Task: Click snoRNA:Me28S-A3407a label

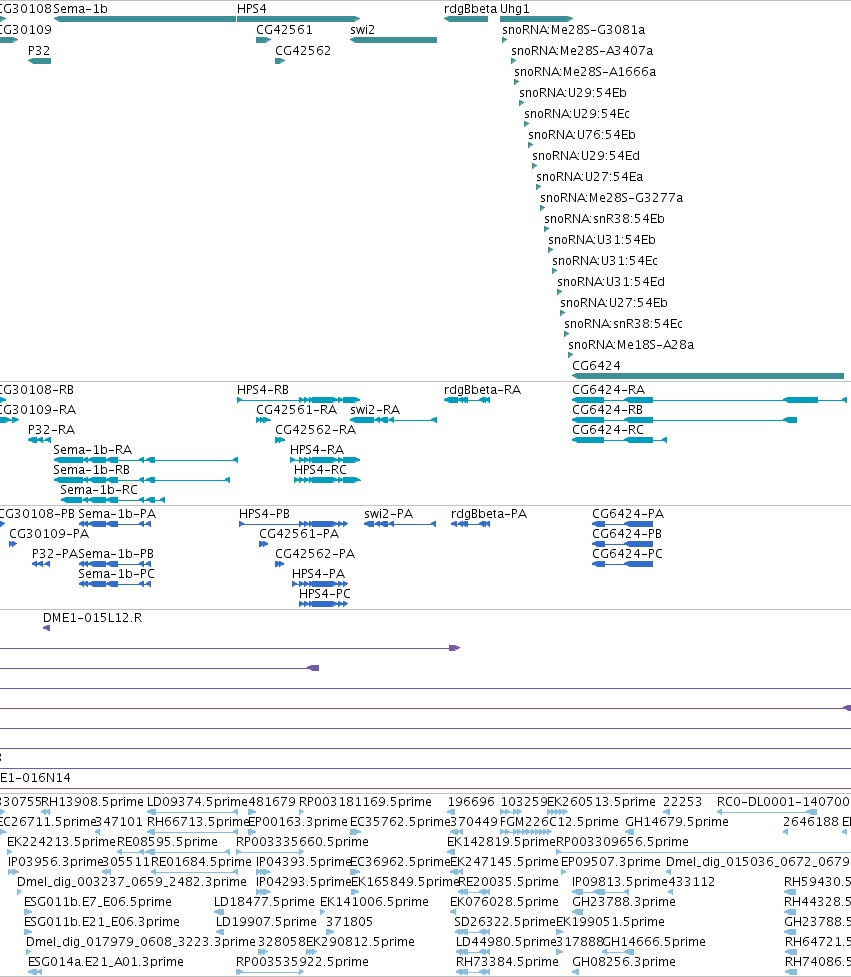Action: pos(582,50)
